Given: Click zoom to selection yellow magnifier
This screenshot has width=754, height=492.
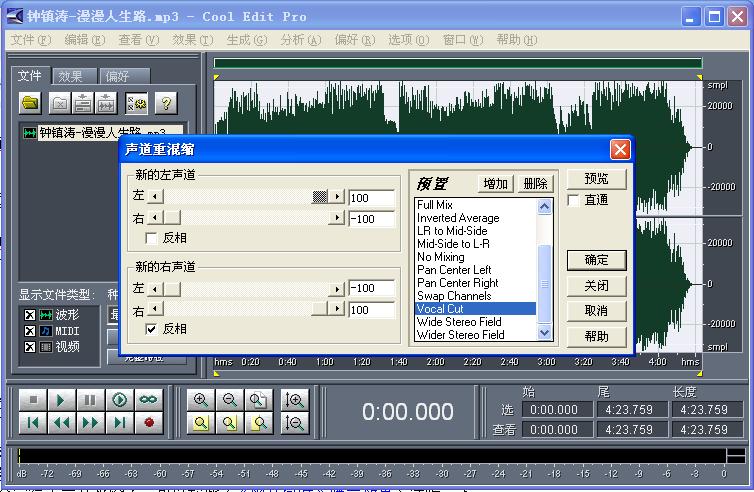Looking at the screenshot, I should tap(201, 423).
